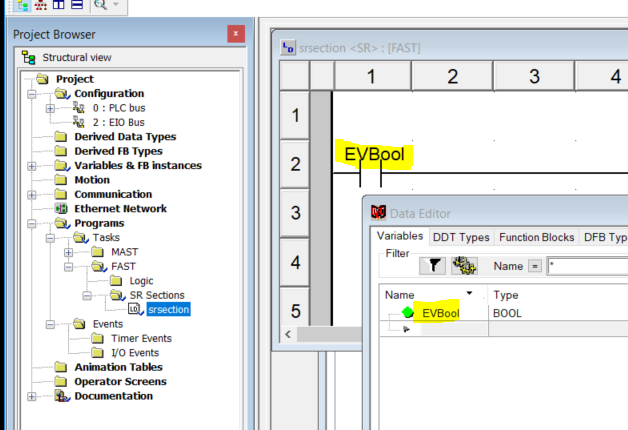Viewport: 628px width, 430px height.
Task: Click the filter funnel button
Action: click(432, 265)
